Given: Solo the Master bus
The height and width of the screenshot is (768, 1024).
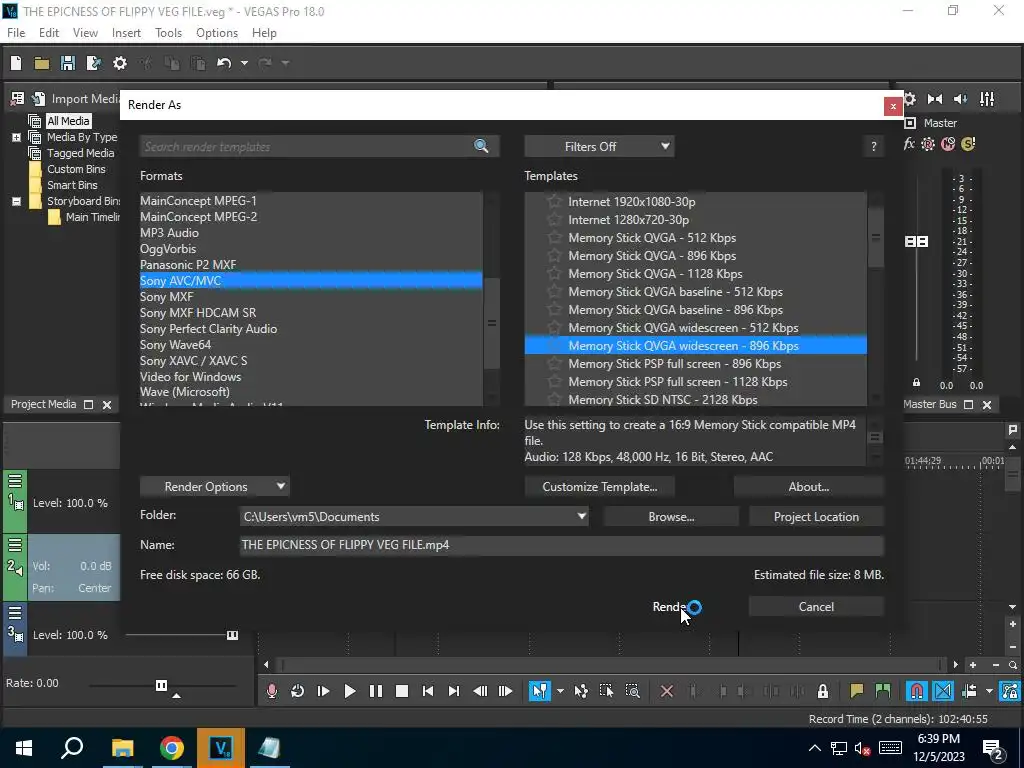Looking at the screenshot, I should (968, 144).
